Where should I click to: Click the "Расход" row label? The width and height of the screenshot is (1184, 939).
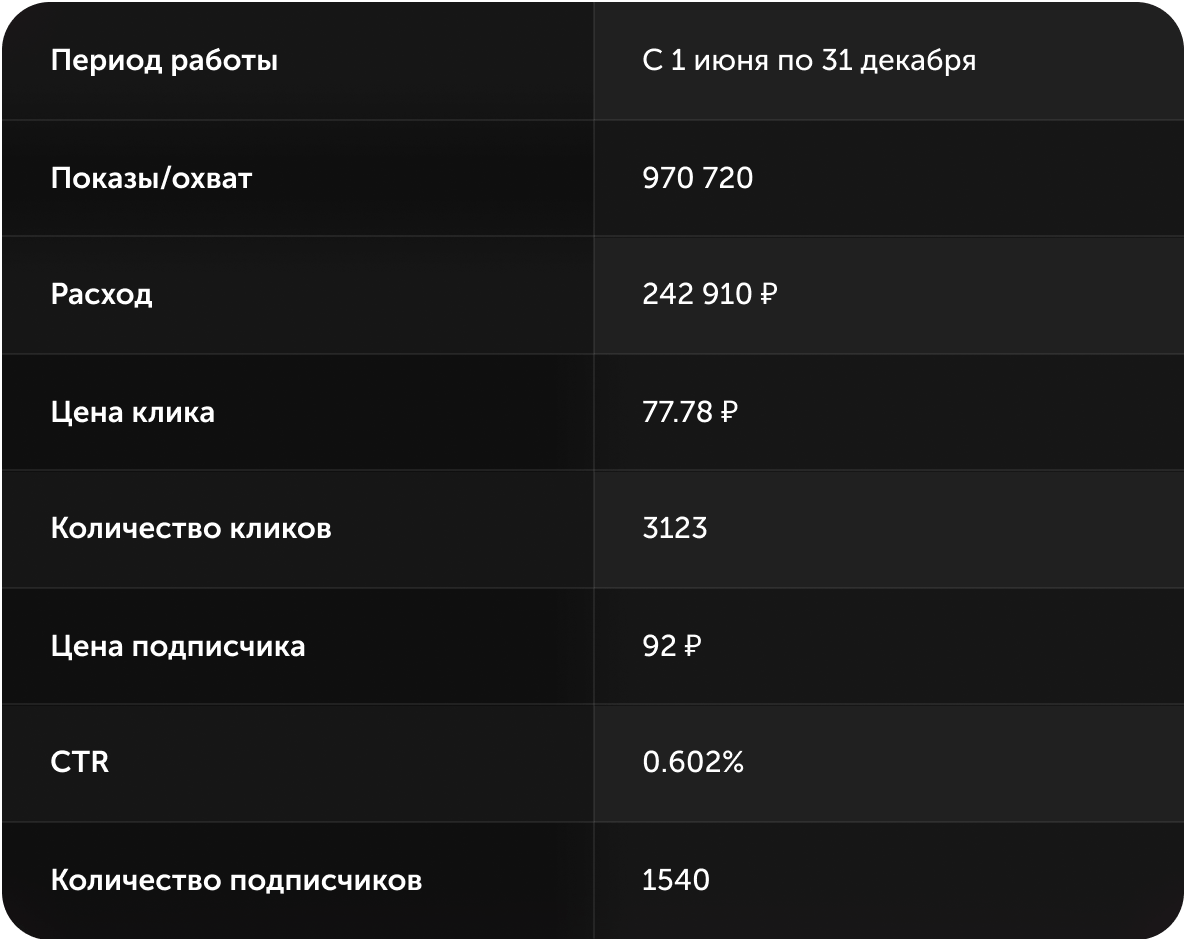pyautogui.click(x=101, y=294)
